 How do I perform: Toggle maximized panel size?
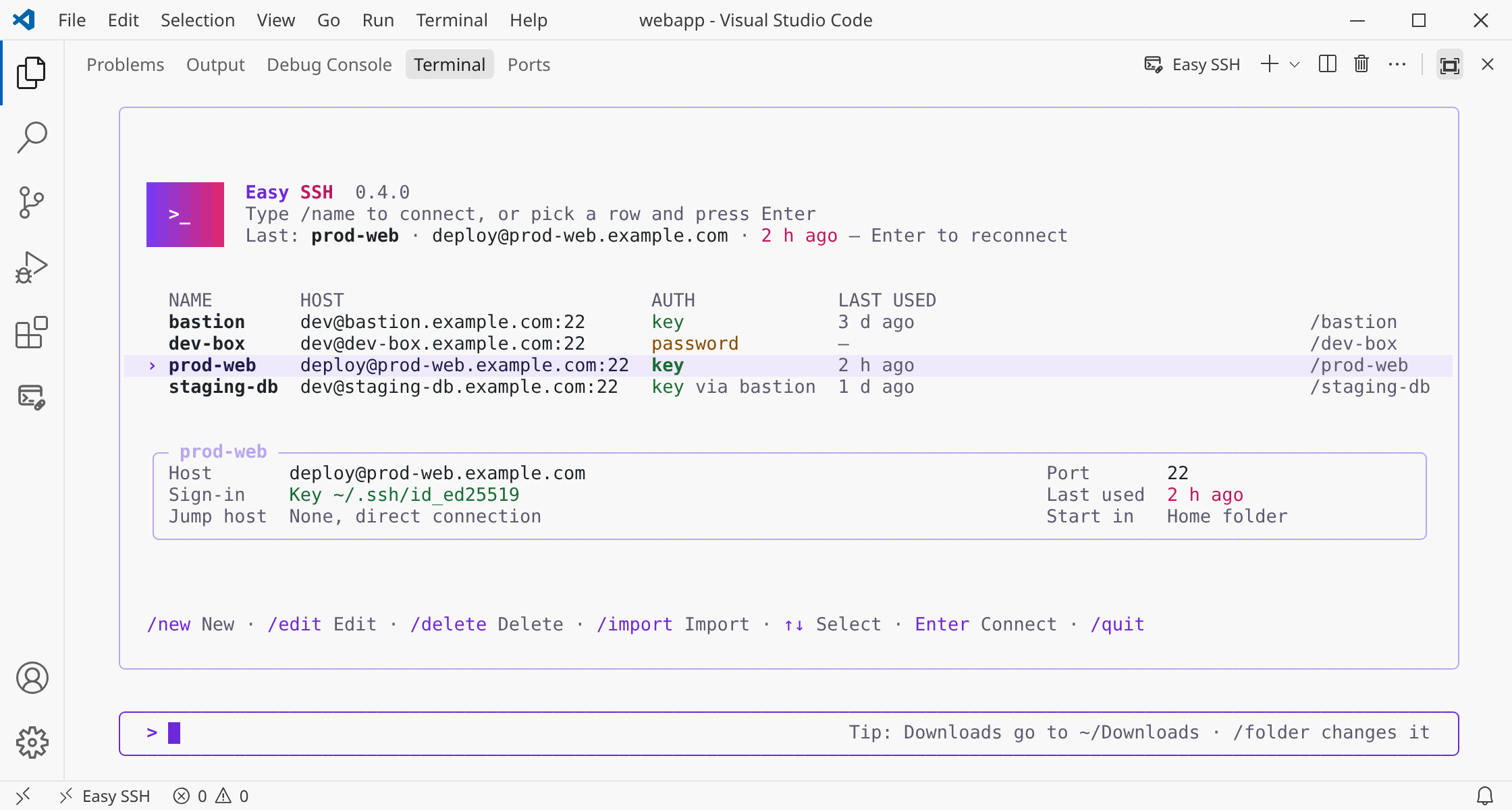click(x=1450, y=65)
